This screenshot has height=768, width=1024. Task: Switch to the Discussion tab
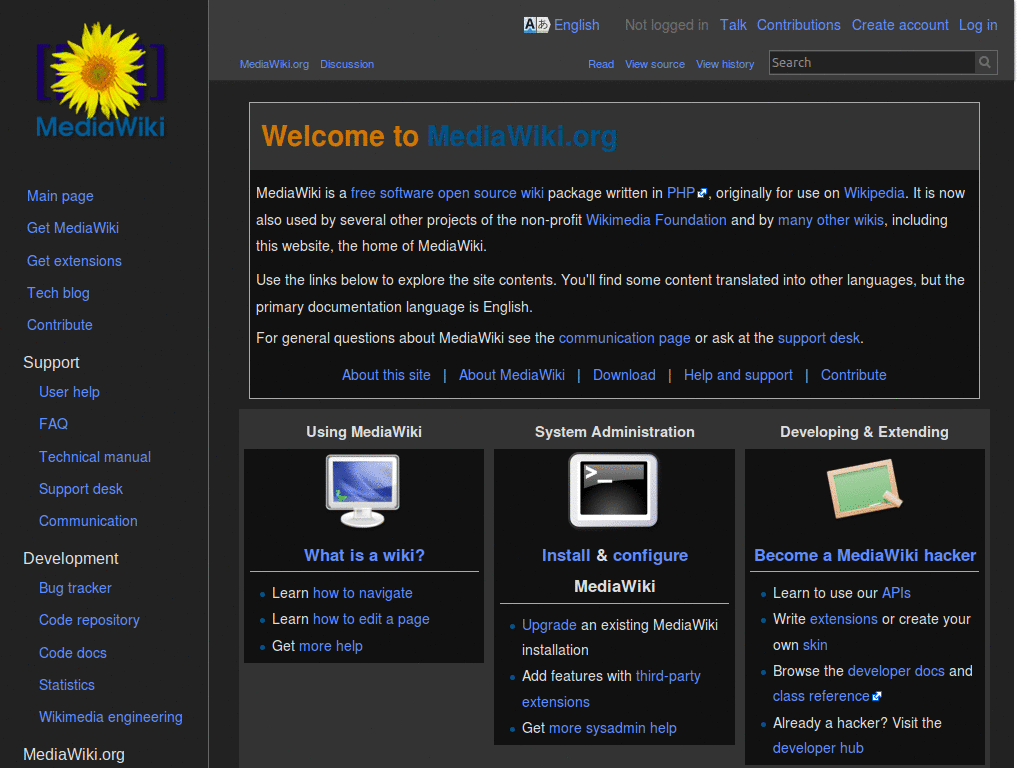click(x=347, y=63)
